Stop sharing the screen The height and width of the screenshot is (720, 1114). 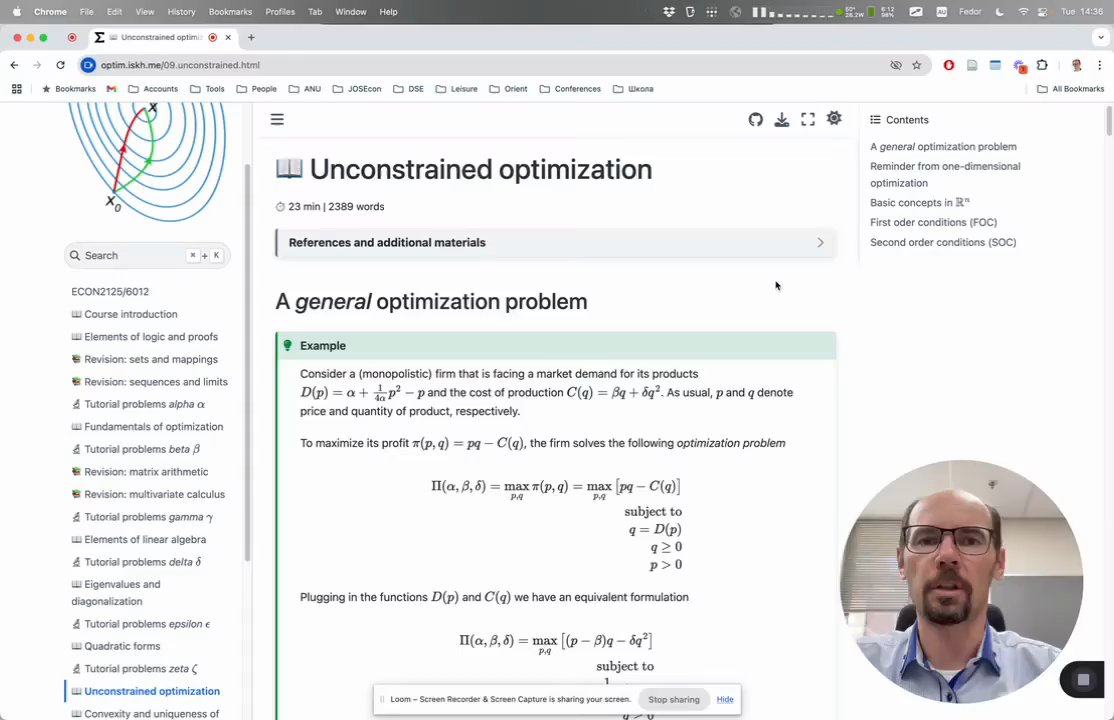(674, 699)
